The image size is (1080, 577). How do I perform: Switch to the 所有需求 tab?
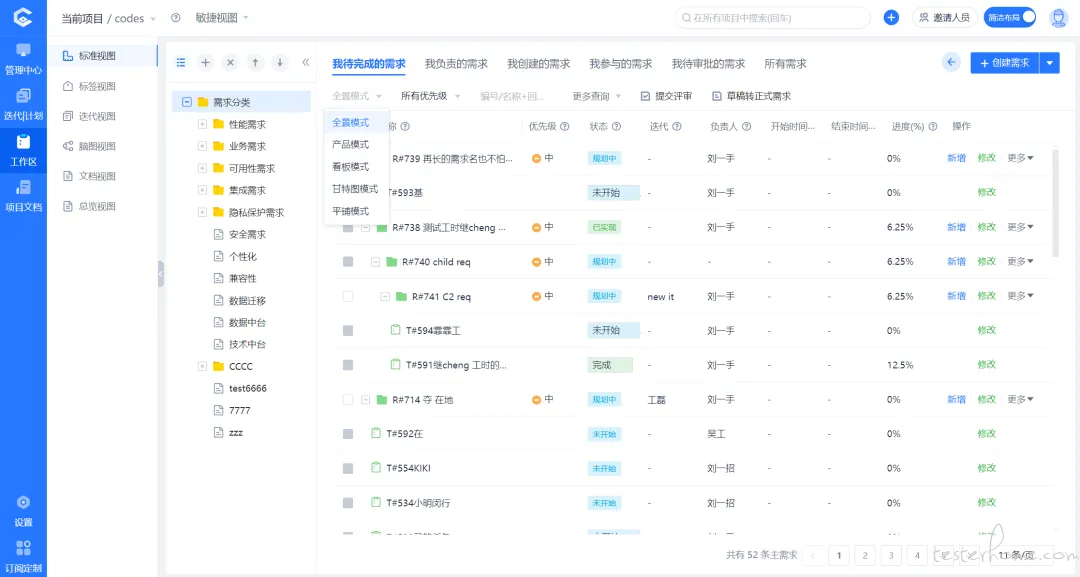(785, 64)
